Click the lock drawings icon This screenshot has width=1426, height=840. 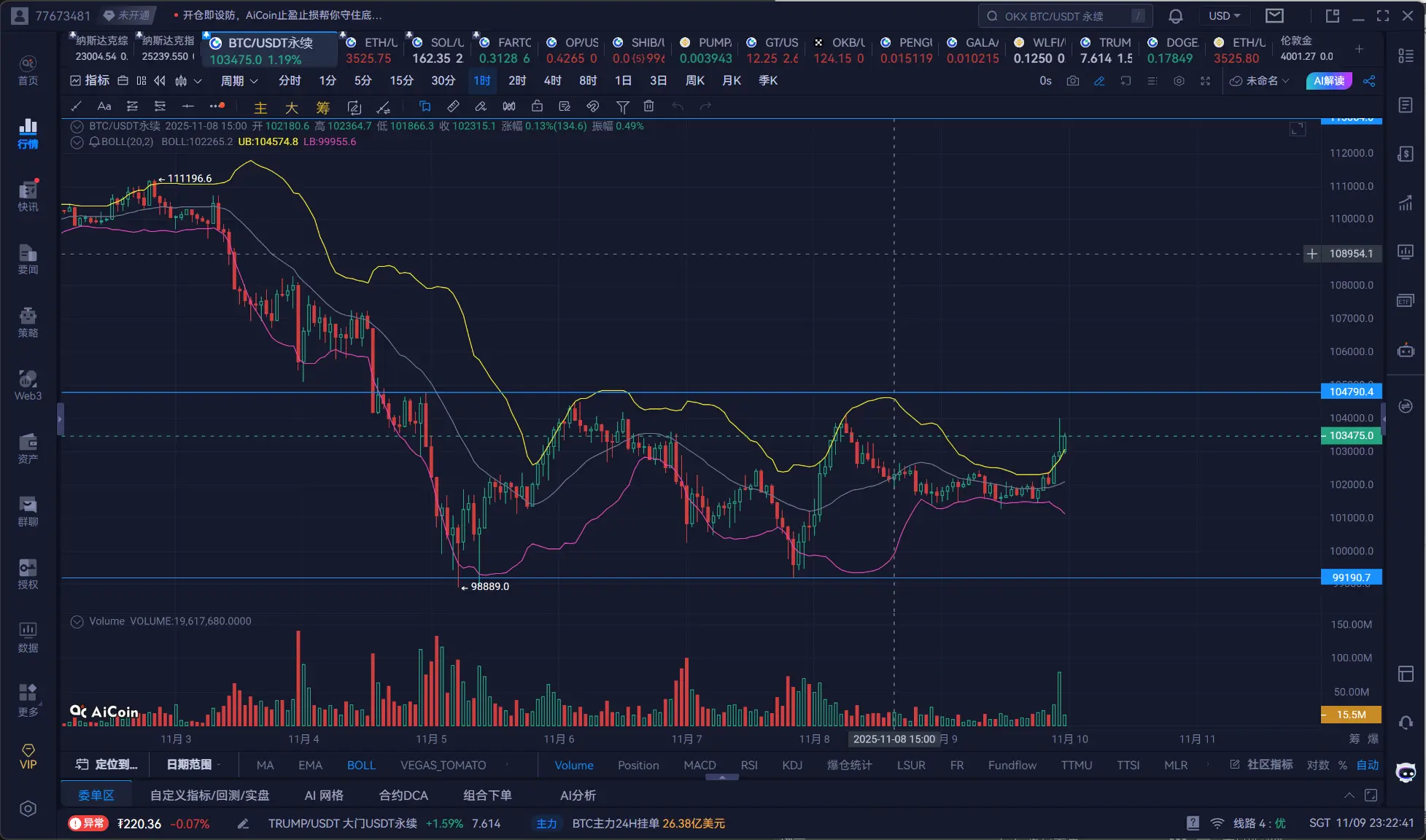coord(537,106)
